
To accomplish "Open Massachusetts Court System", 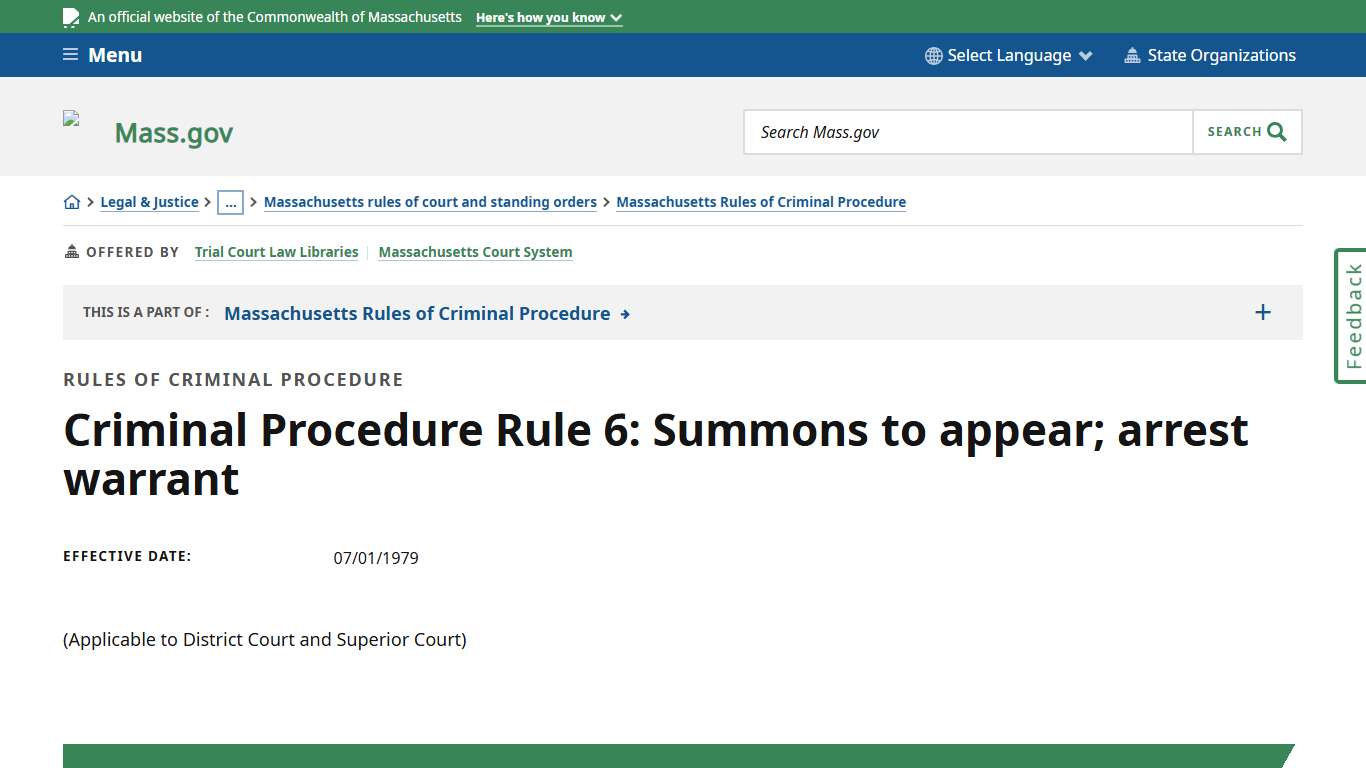I will click(x=475, y=251).
